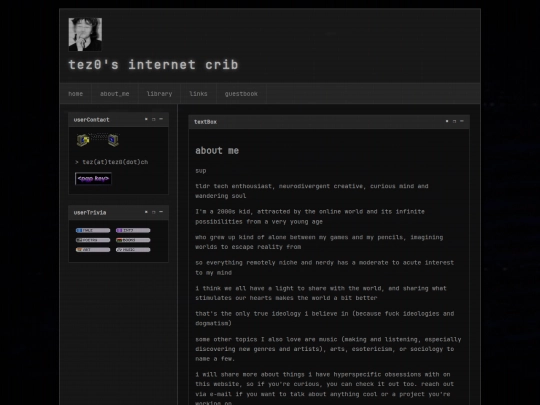540x405 pixels.
Task: Click the paragraph starting "who grew up kind of alone"
Action: 319,242
